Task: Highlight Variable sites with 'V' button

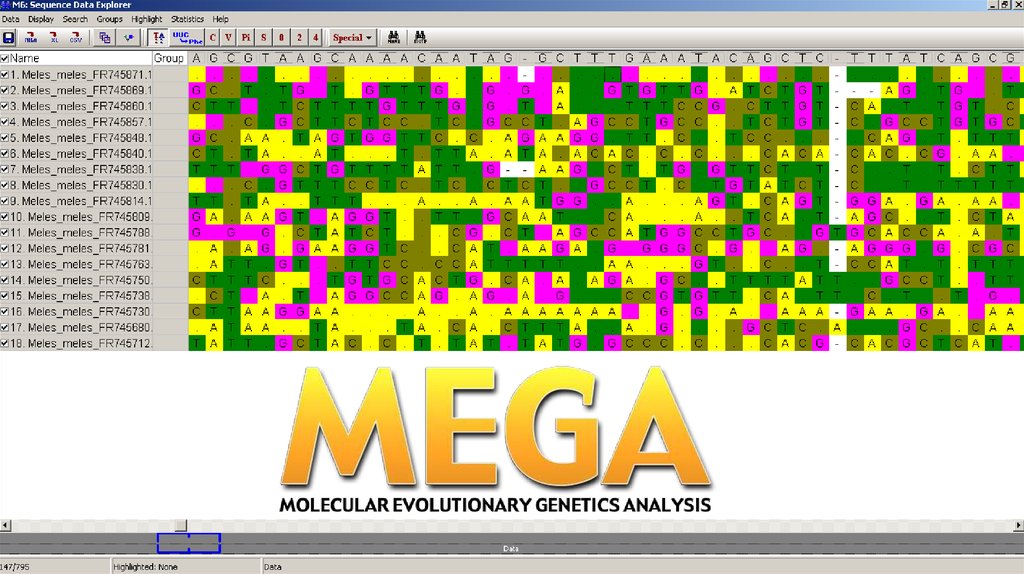Action: pos(229,38)
